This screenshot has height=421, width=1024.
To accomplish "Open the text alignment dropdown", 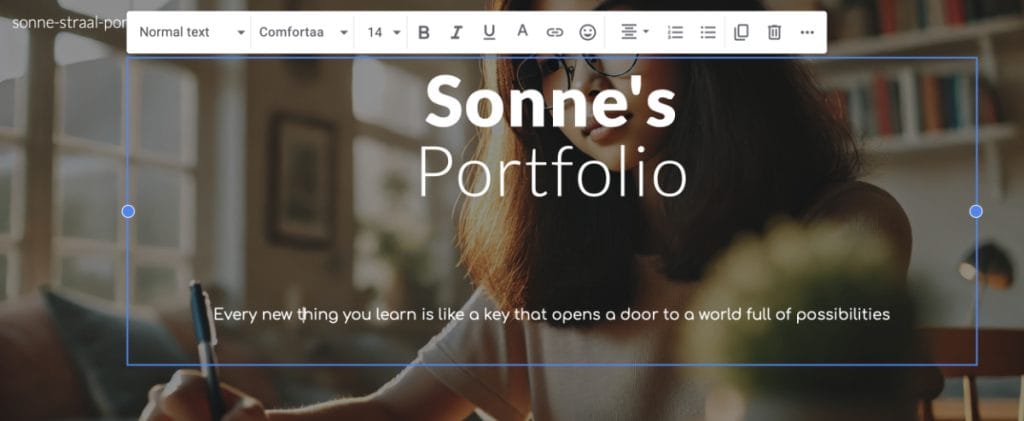I will [634, 32].
